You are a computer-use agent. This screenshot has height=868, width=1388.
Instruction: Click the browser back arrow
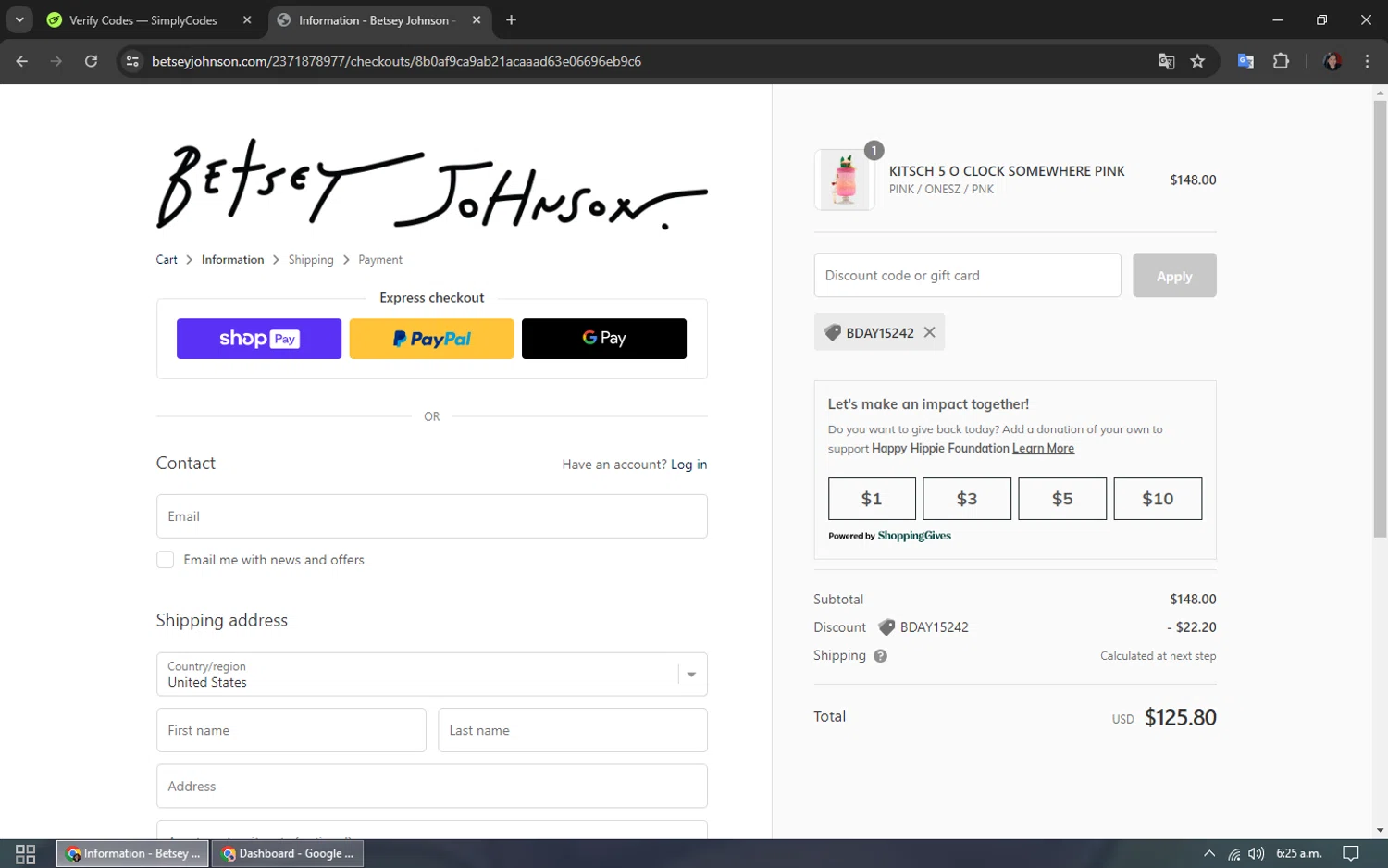click(22, 61)
